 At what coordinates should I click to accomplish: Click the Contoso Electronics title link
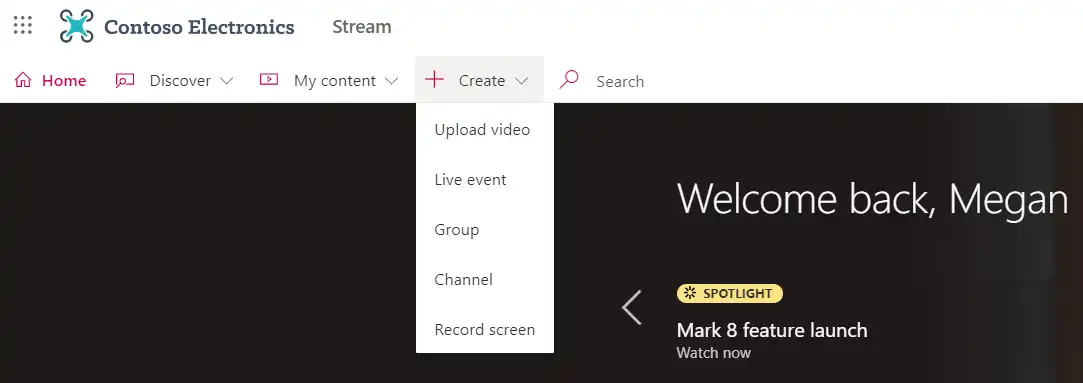199,27
